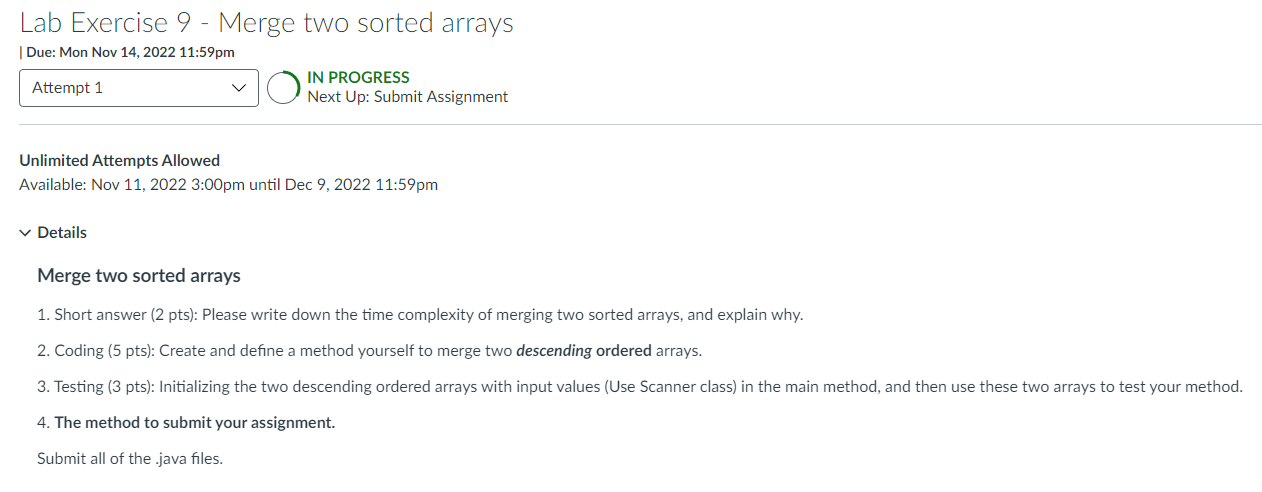Click the IN PROGRESS status text
The image size is (1262, 492).
point(358,77)
